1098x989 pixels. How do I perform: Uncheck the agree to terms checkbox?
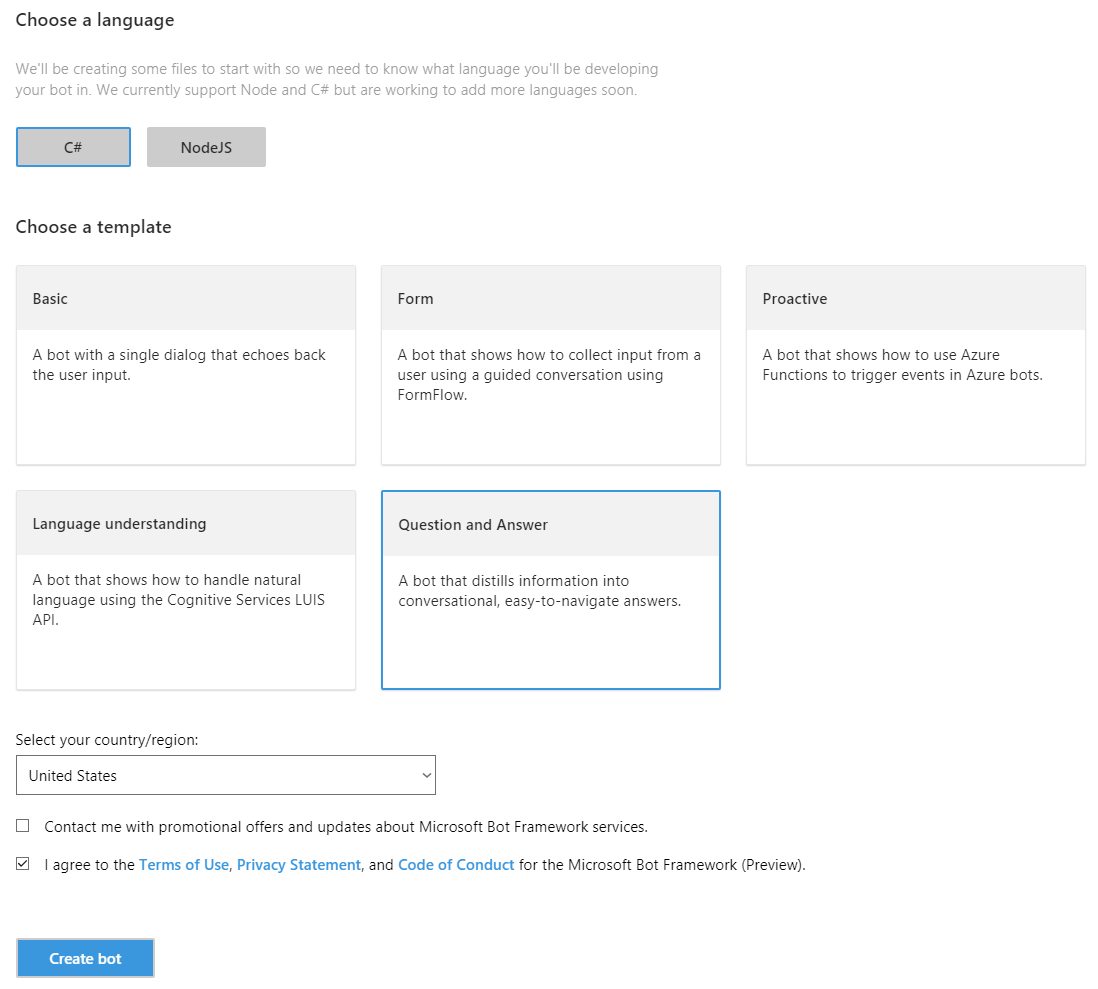click(x=23, y=865)
